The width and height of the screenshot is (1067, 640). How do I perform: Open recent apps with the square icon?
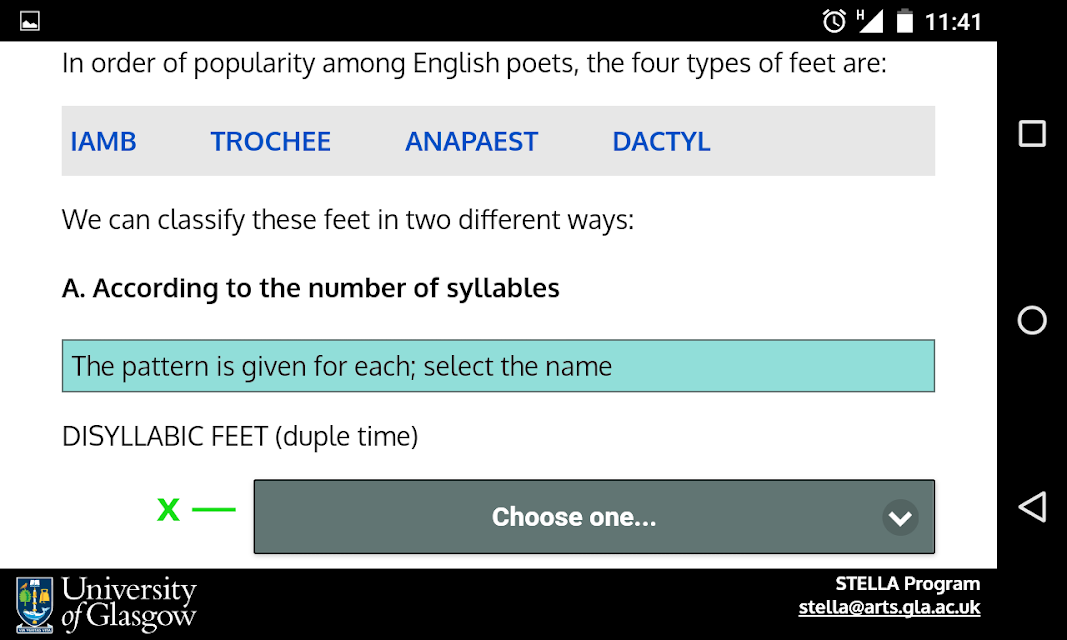click(x=1032, y=133)
